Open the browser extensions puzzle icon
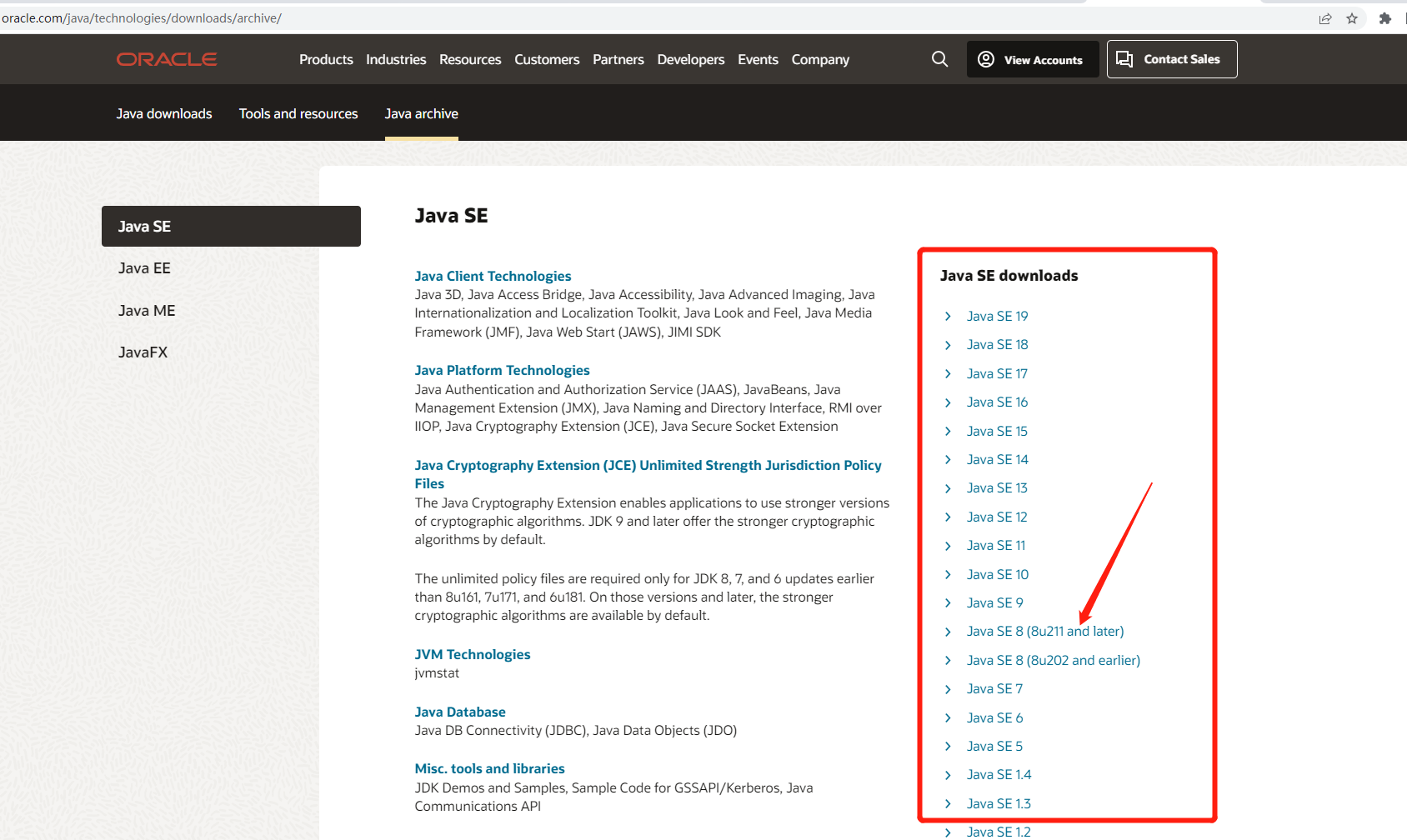This screenshot has height=840, width=1407. pos(1385,18)
